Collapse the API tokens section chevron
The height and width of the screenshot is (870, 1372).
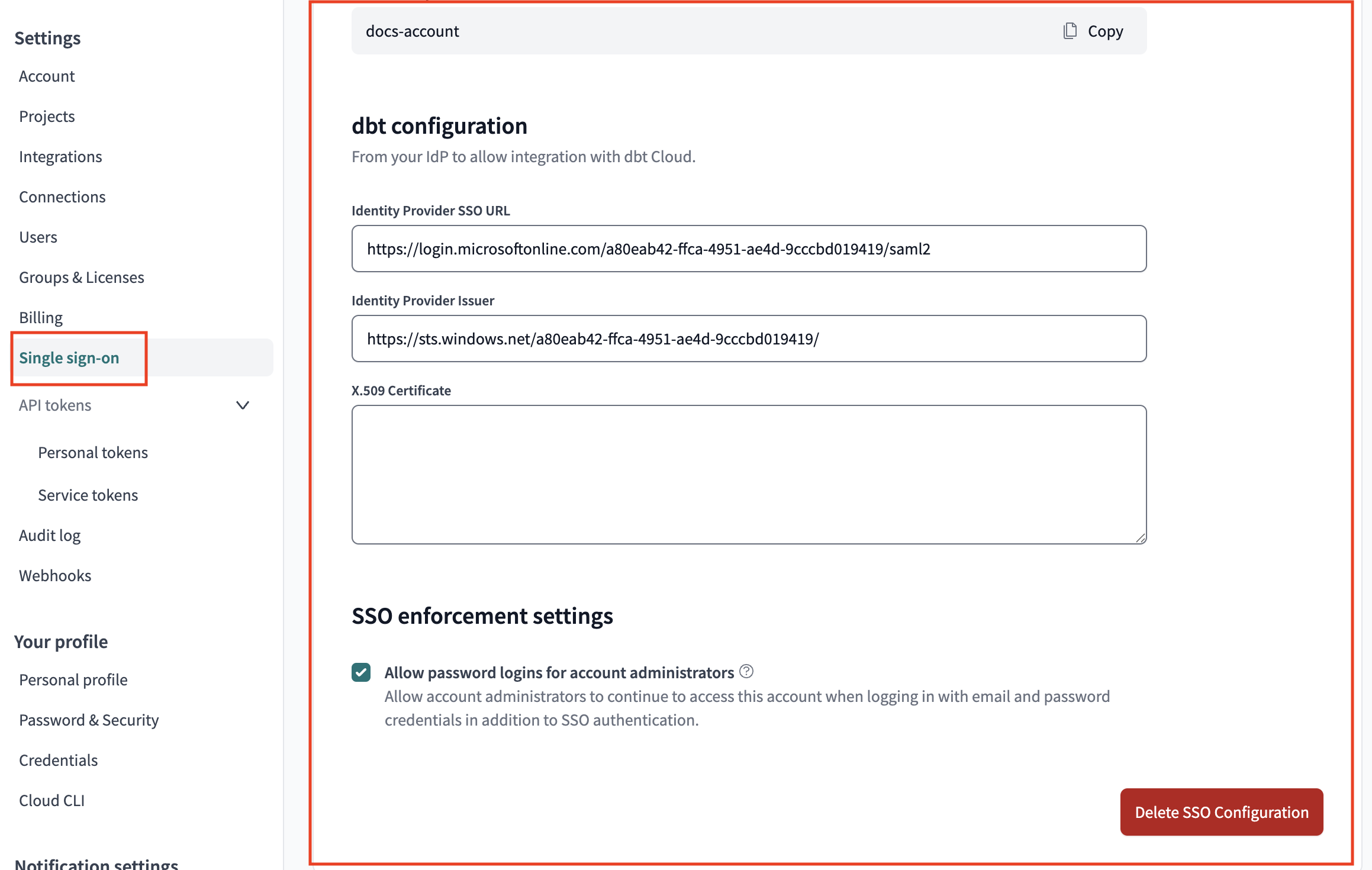(242, 406)
